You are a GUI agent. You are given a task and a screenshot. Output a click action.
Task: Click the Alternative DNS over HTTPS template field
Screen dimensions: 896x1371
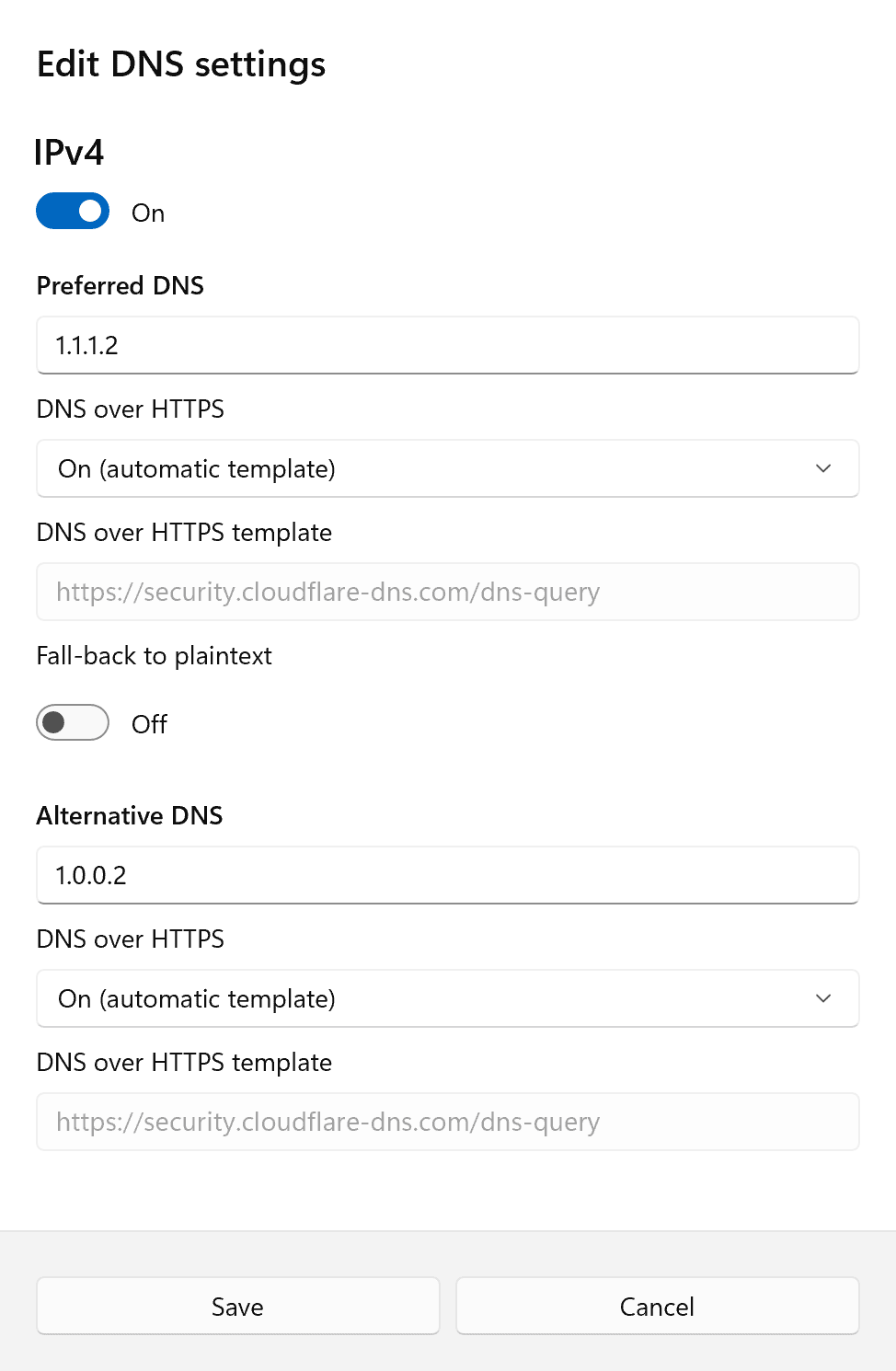point(447,1123)
